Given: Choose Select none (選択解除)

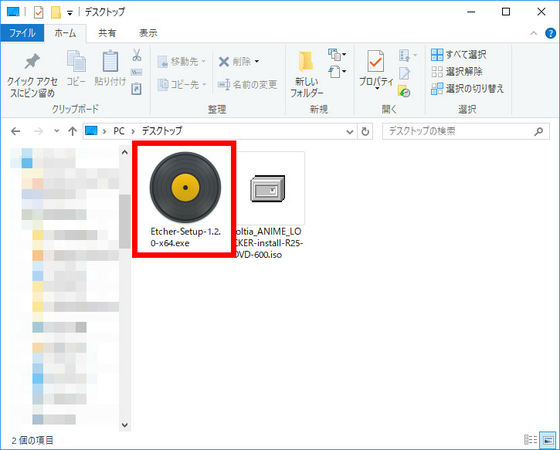Looking at the screenshot, I should tap(457, 71).
